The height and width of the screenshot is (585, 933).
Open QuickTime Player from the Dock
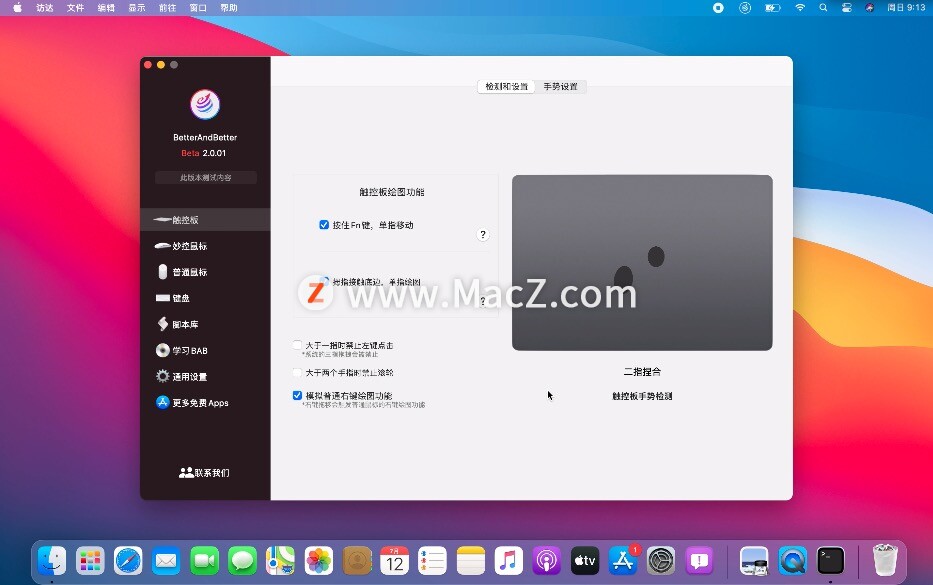[x=793, y=561]
